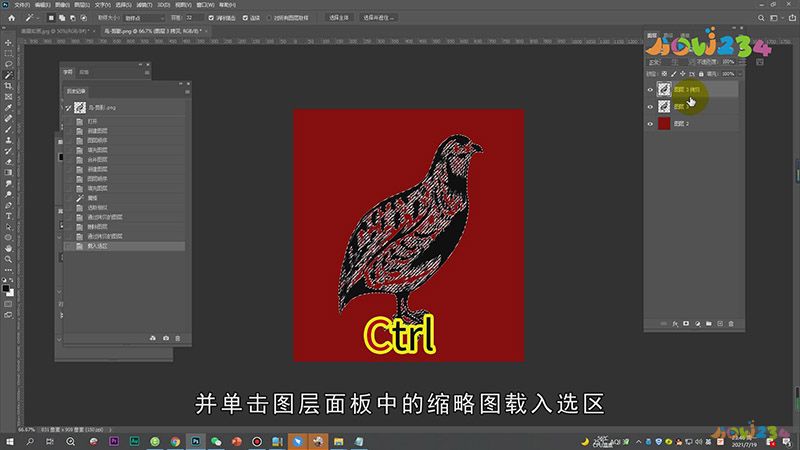The height and width of the screenshot is (450, 800).
Task: Open the 图像(I) menu
Action: 62,5
